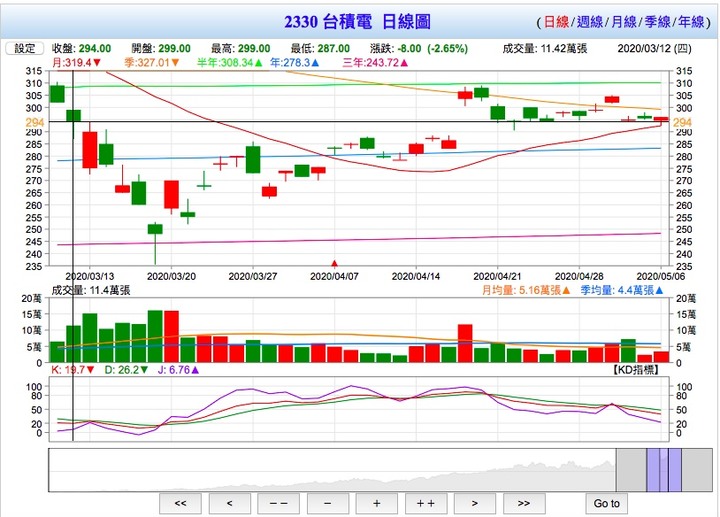Screen dimensions: 720x517
Task: Jump to latest data with >> button
Action: [x=524, y=504]
